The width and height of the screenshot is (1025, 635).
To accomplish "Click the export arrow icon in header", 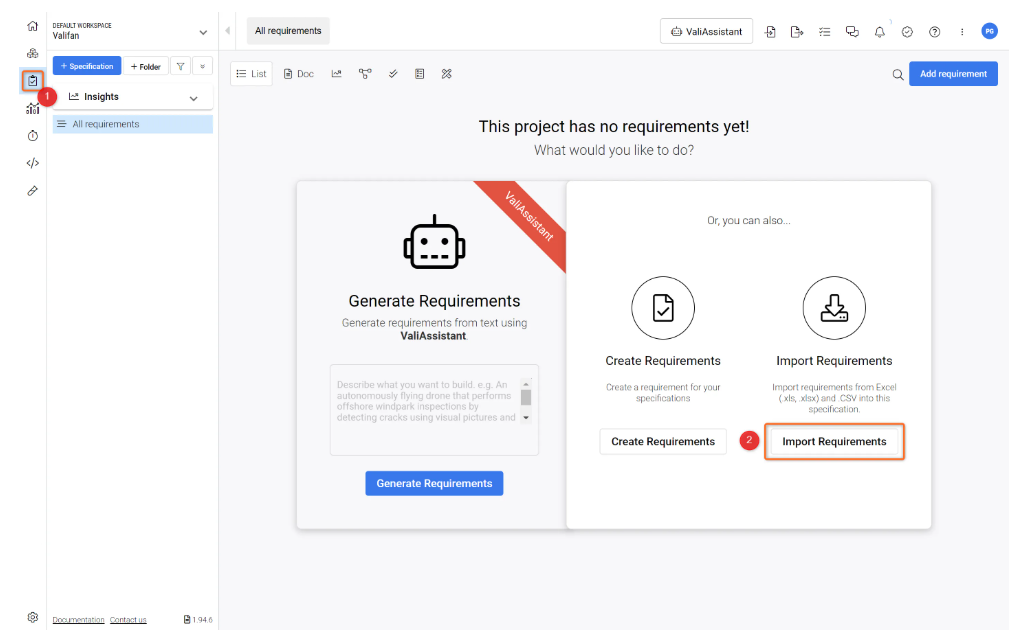I will tap(796, 31).
